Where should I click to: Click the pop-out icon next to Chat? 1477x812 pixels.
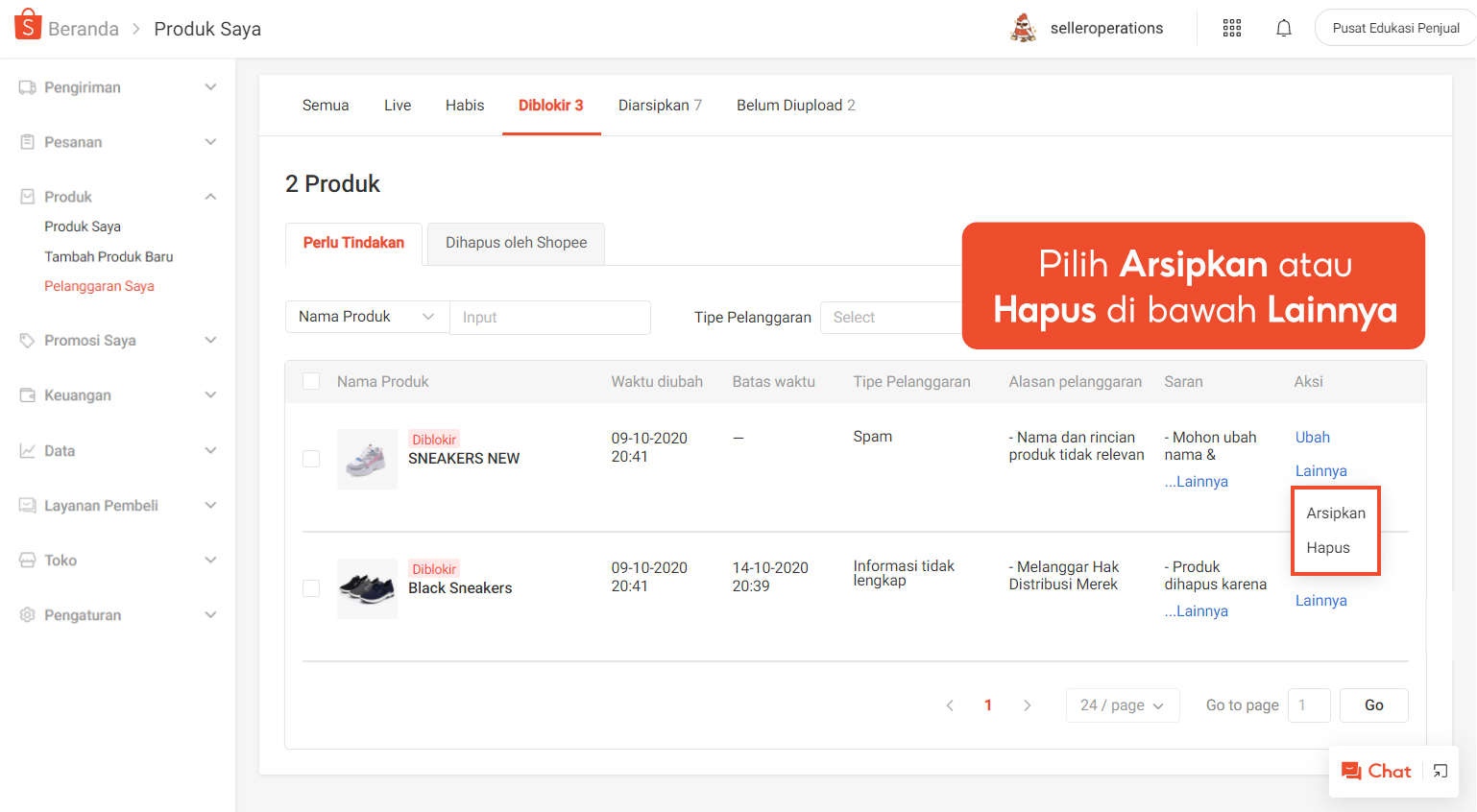tap(1441, 771)
